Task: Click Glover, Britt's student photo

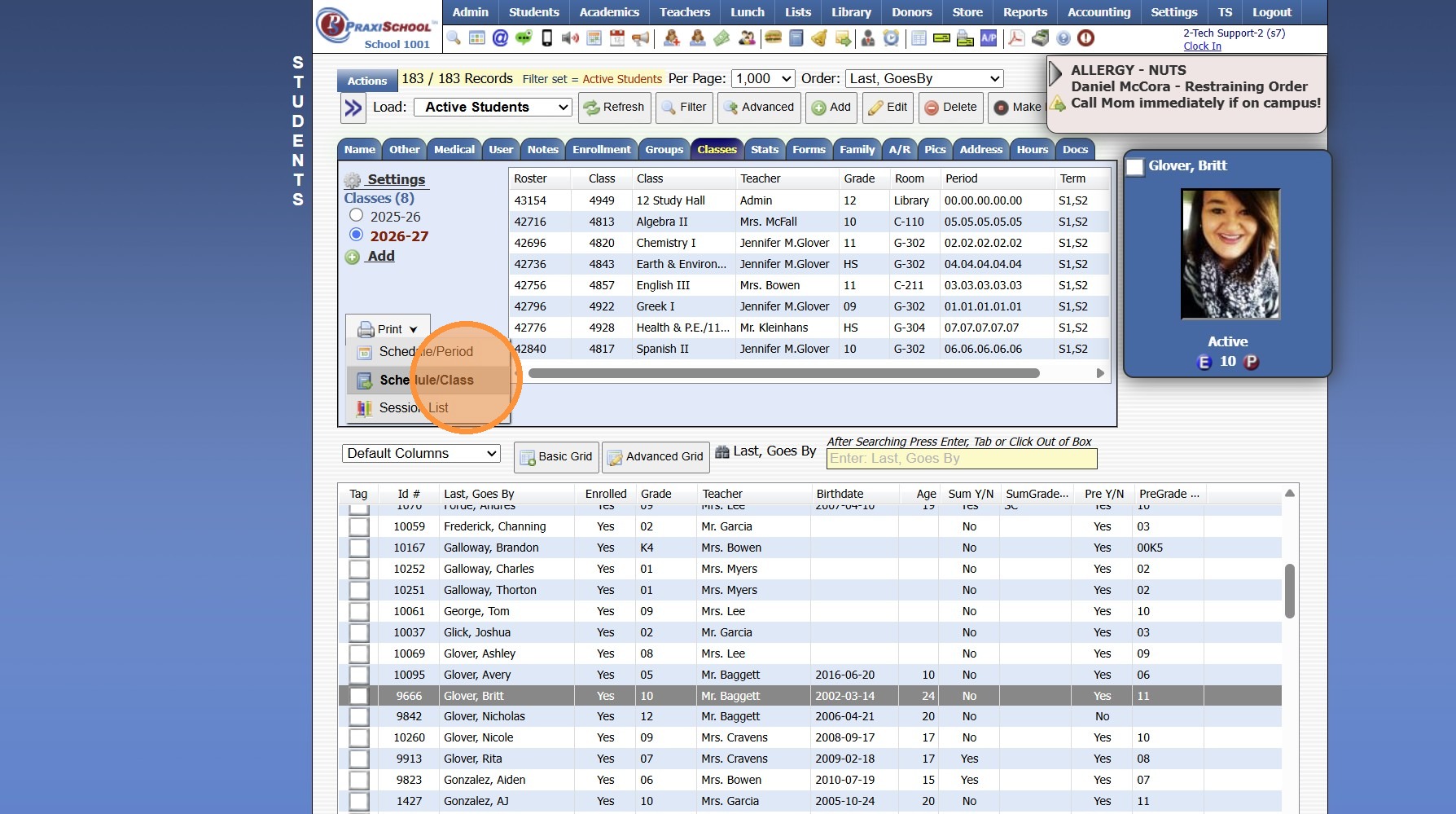Action: pyautogui.click(x=1230, y=253)
